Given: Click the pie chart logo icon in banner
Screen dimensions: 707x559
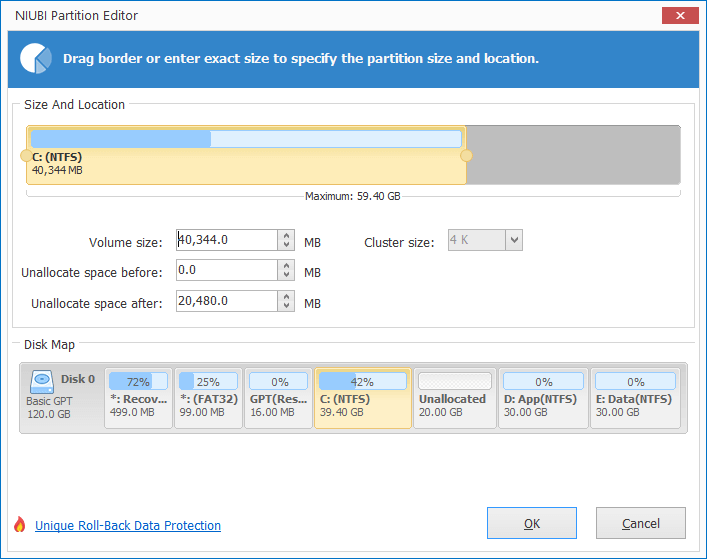Looking at the screenshot, I should coord(36,58).
